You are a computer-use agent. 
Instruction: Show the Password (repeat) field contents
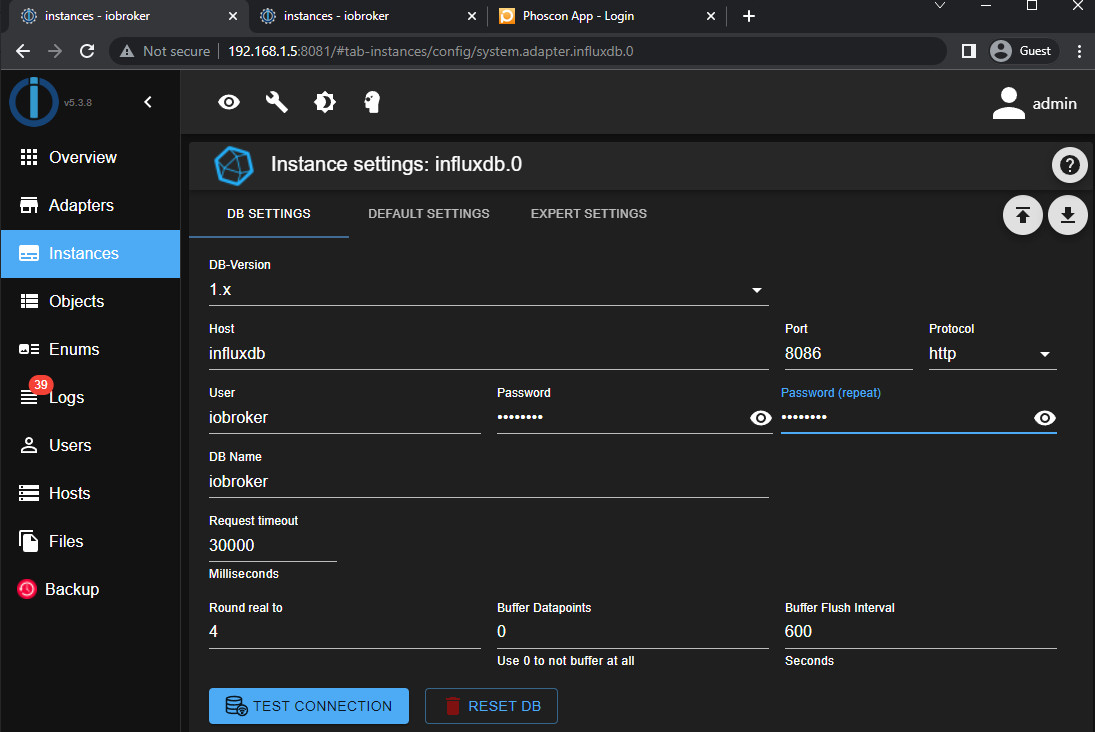1045,418
